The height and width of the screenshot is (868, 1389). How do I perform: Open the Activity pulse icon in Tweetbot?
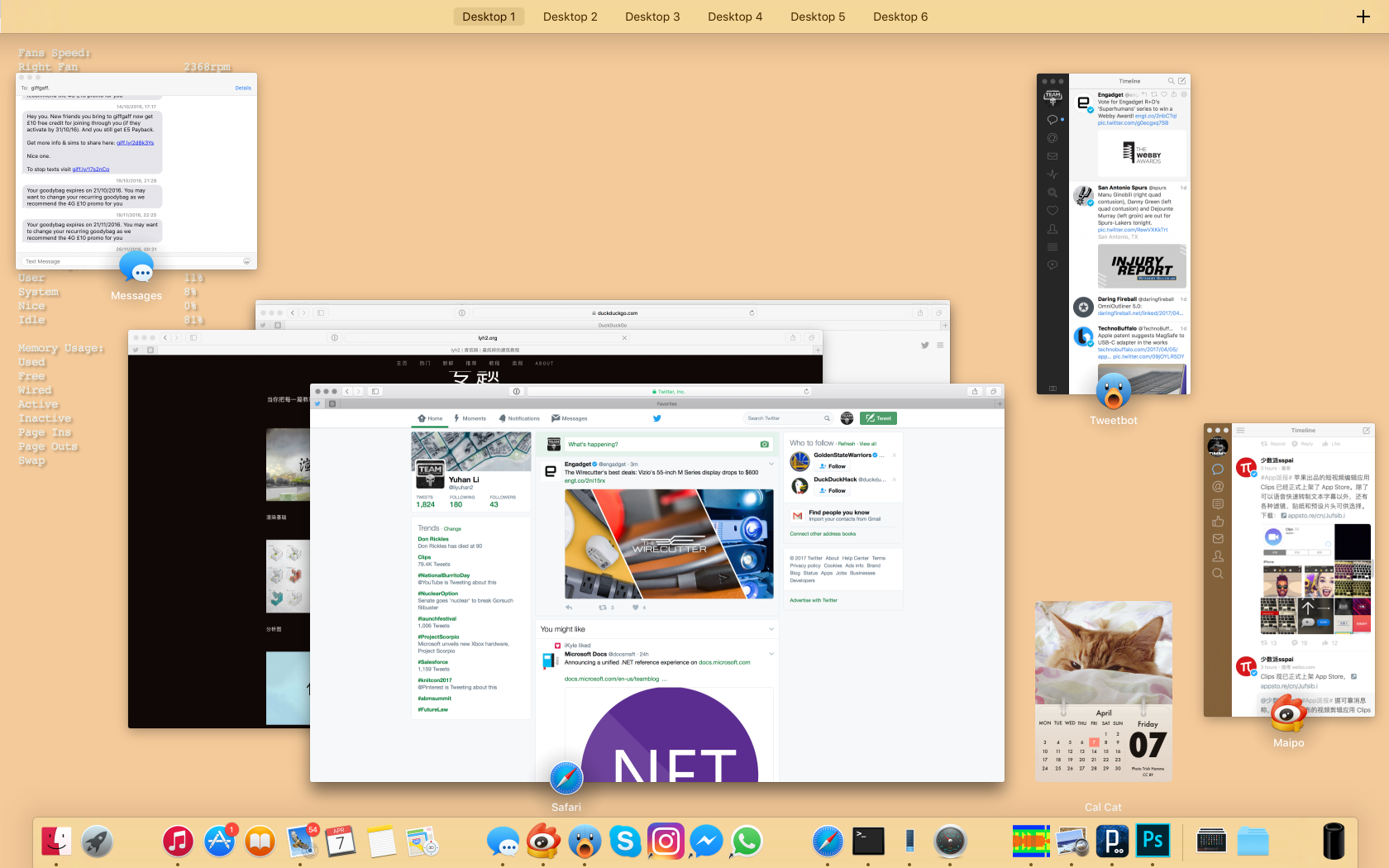click(x=1052, y=174)
